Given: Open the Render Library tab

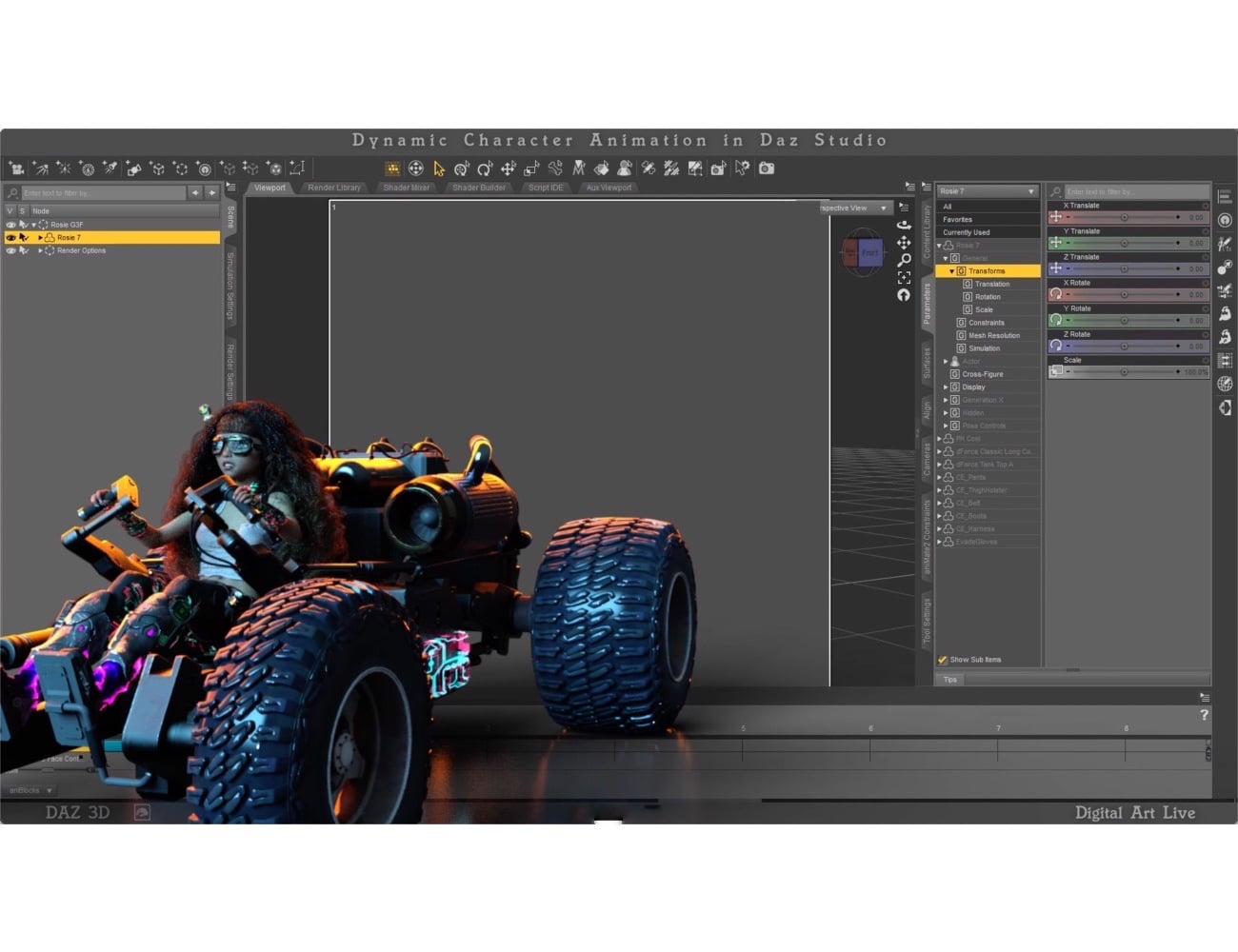Looking at the screenshot, I should [x=333, y=188].
